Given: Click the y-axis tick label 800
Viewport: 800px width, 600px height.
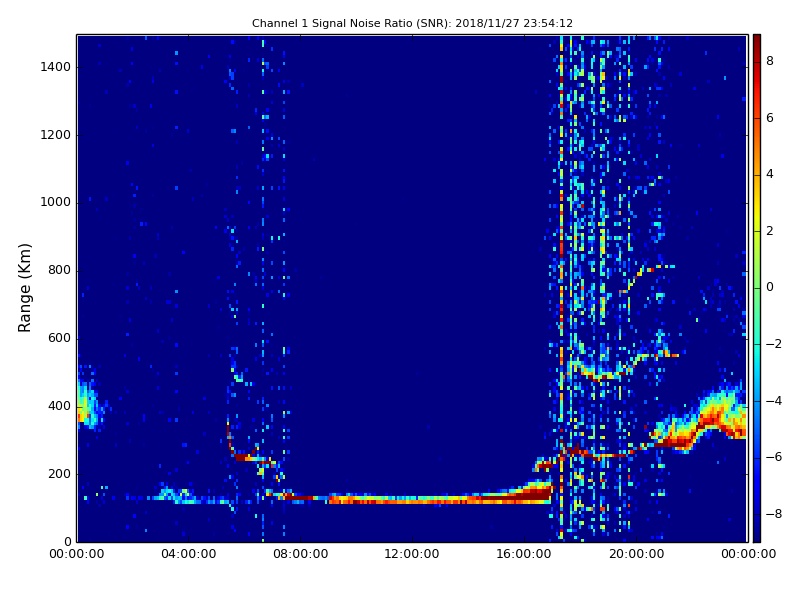Looking at the screenshot, I should tap(59, 270).
